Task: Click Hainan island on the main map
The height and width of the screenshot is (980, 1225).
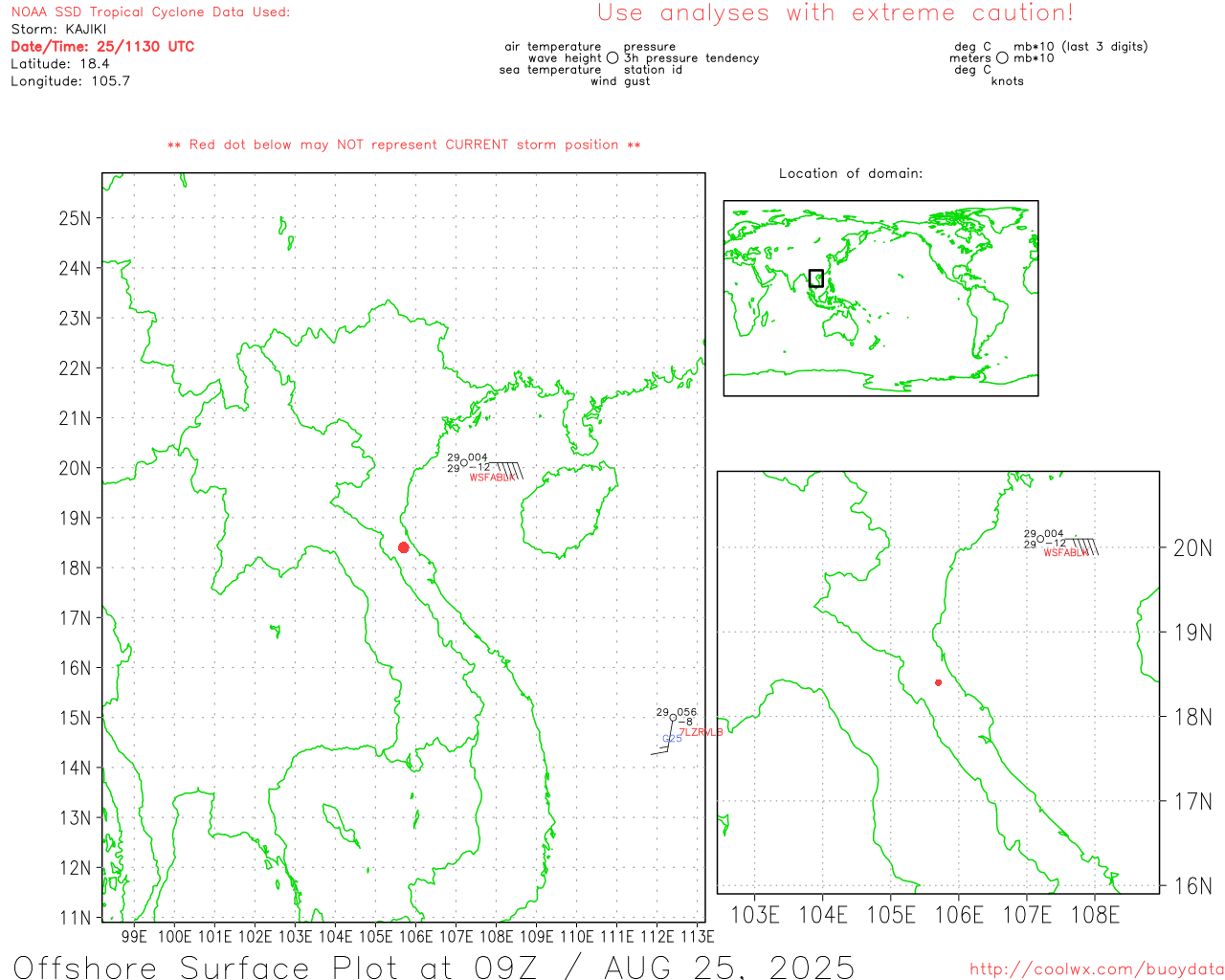Action: point(568,510)
